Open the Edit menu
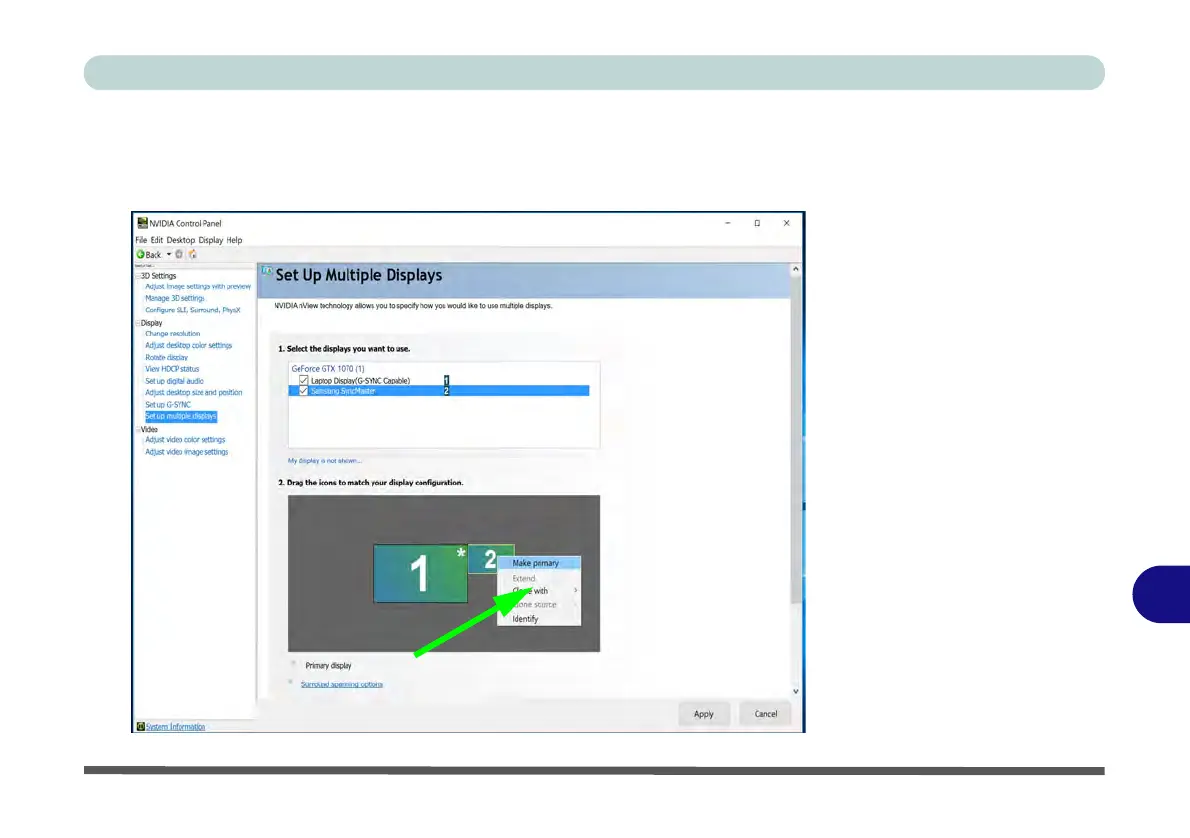The height and width of the screenshot is (838, 1190). 156,240
